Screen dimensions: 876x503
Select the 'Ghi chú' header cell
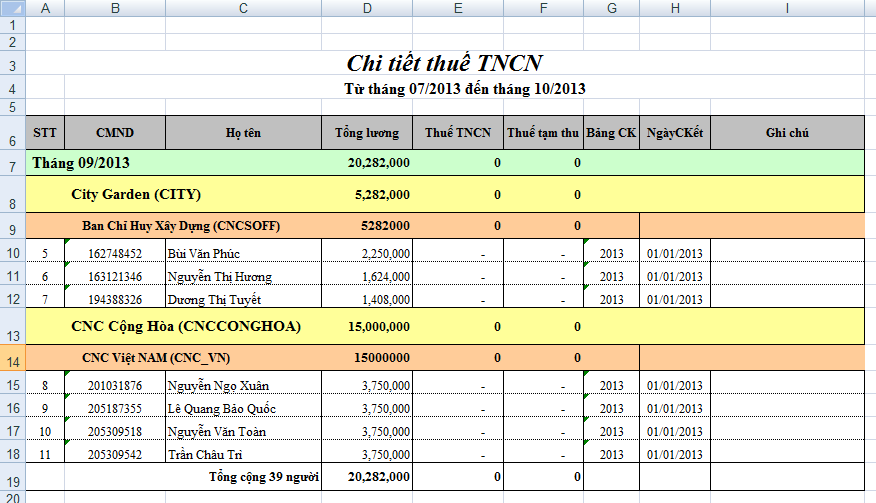coord(787,133)
